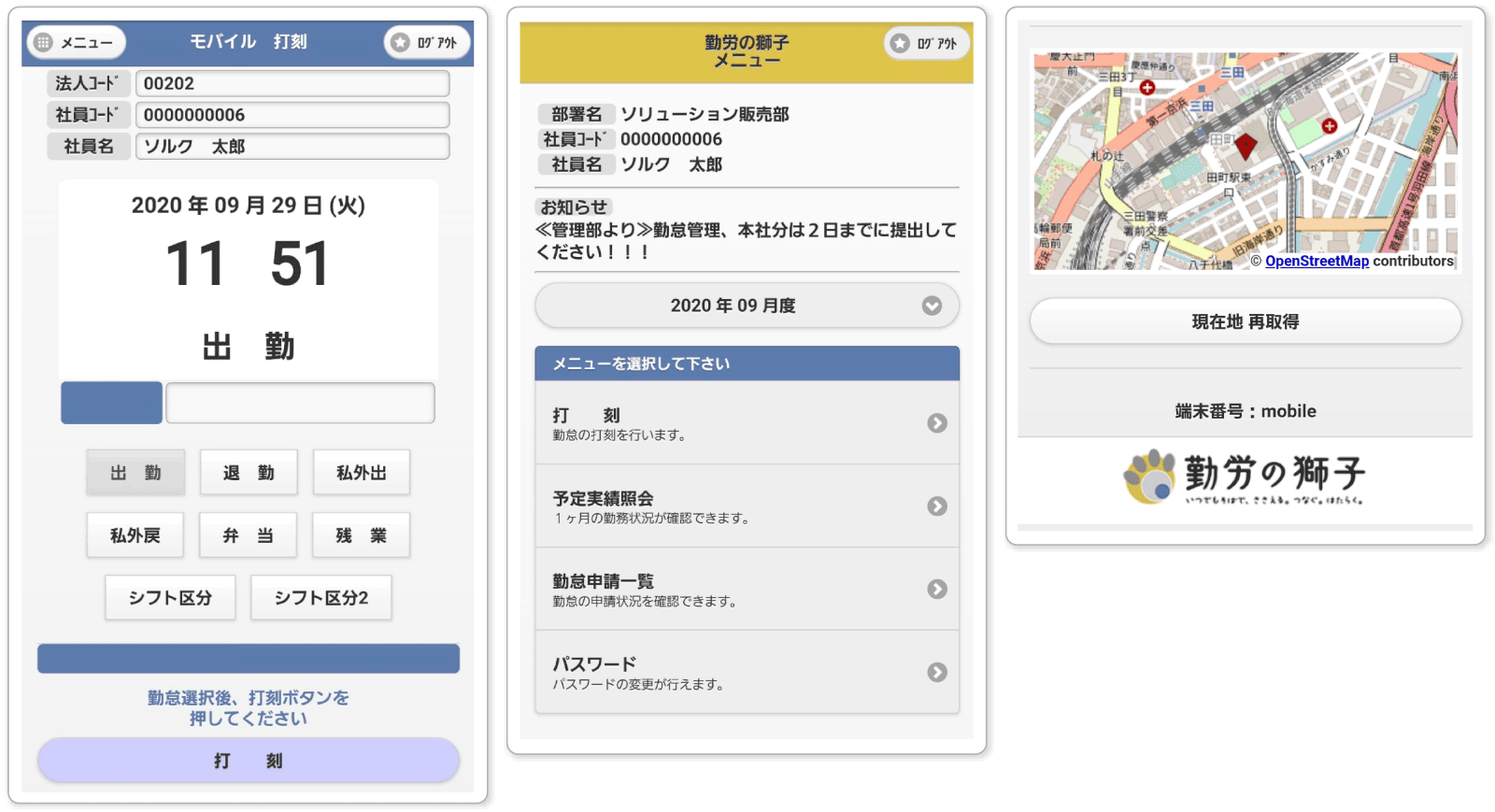Image resolution: width=1495 pixels, height=812 pixels.
Task: Click the メニューを選択して下さい header
Action: (x=747, y=363)
